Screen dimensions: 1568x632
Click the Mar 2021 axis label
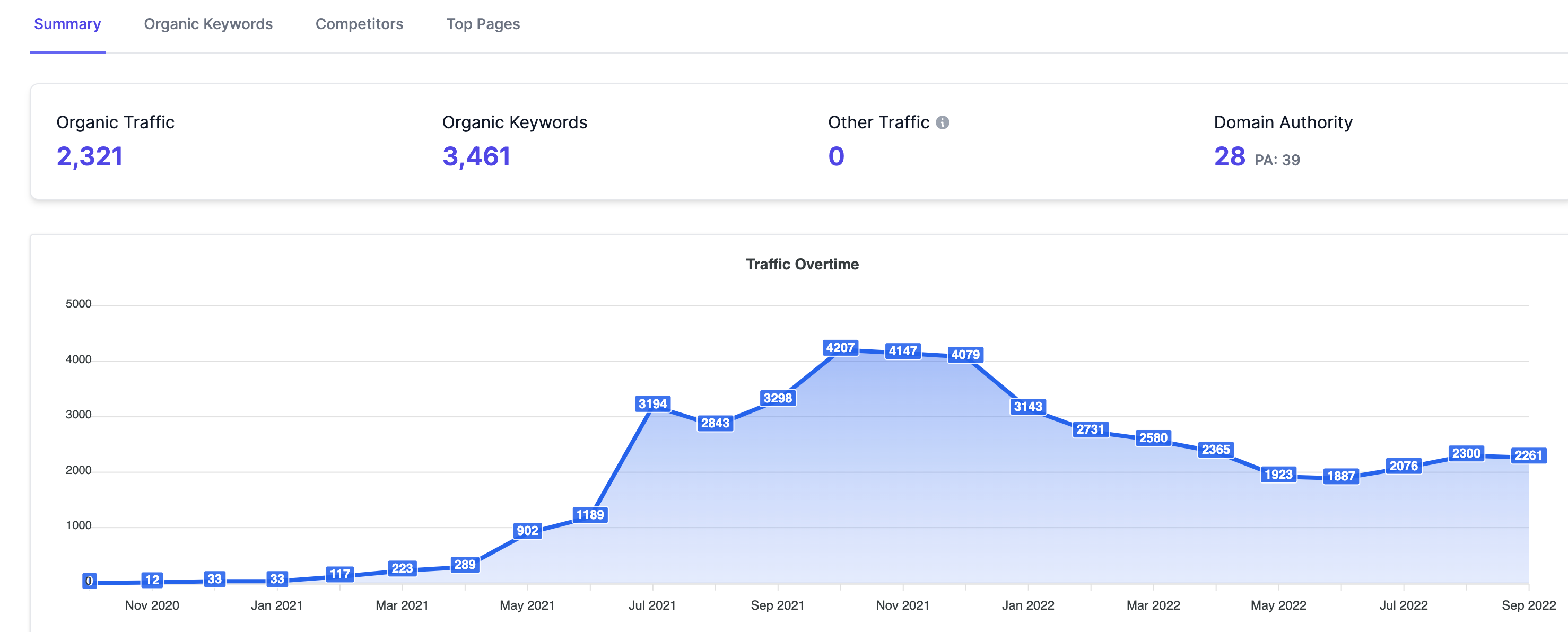403,606
